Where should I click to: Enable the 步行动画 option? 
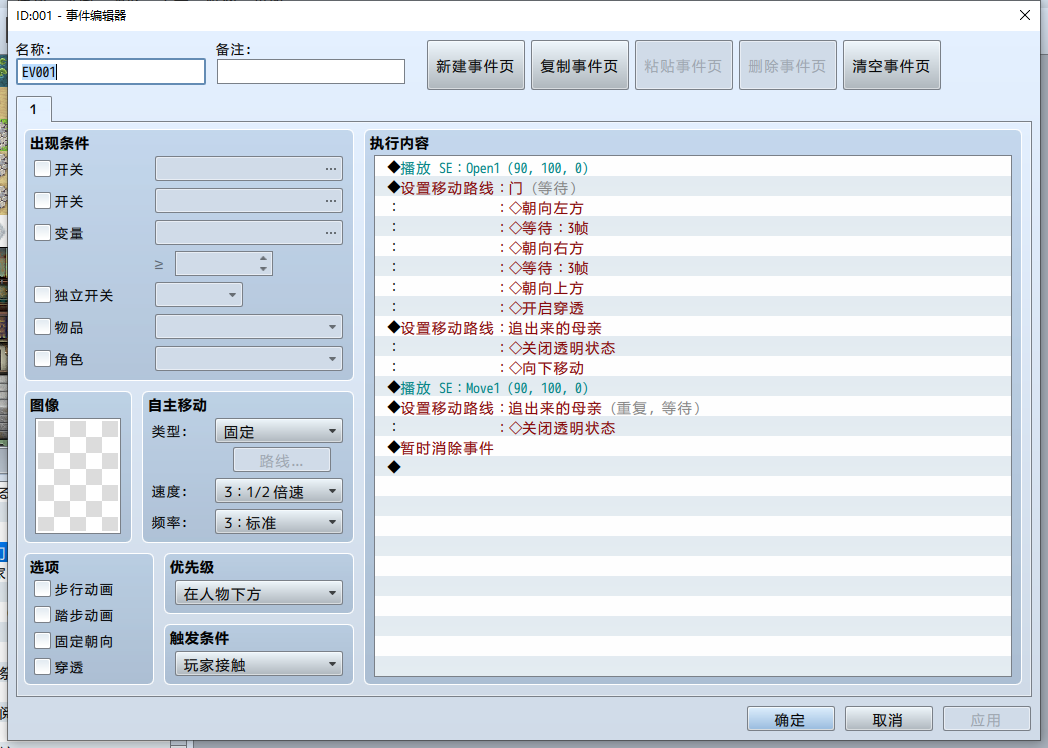tap(42, 589)
